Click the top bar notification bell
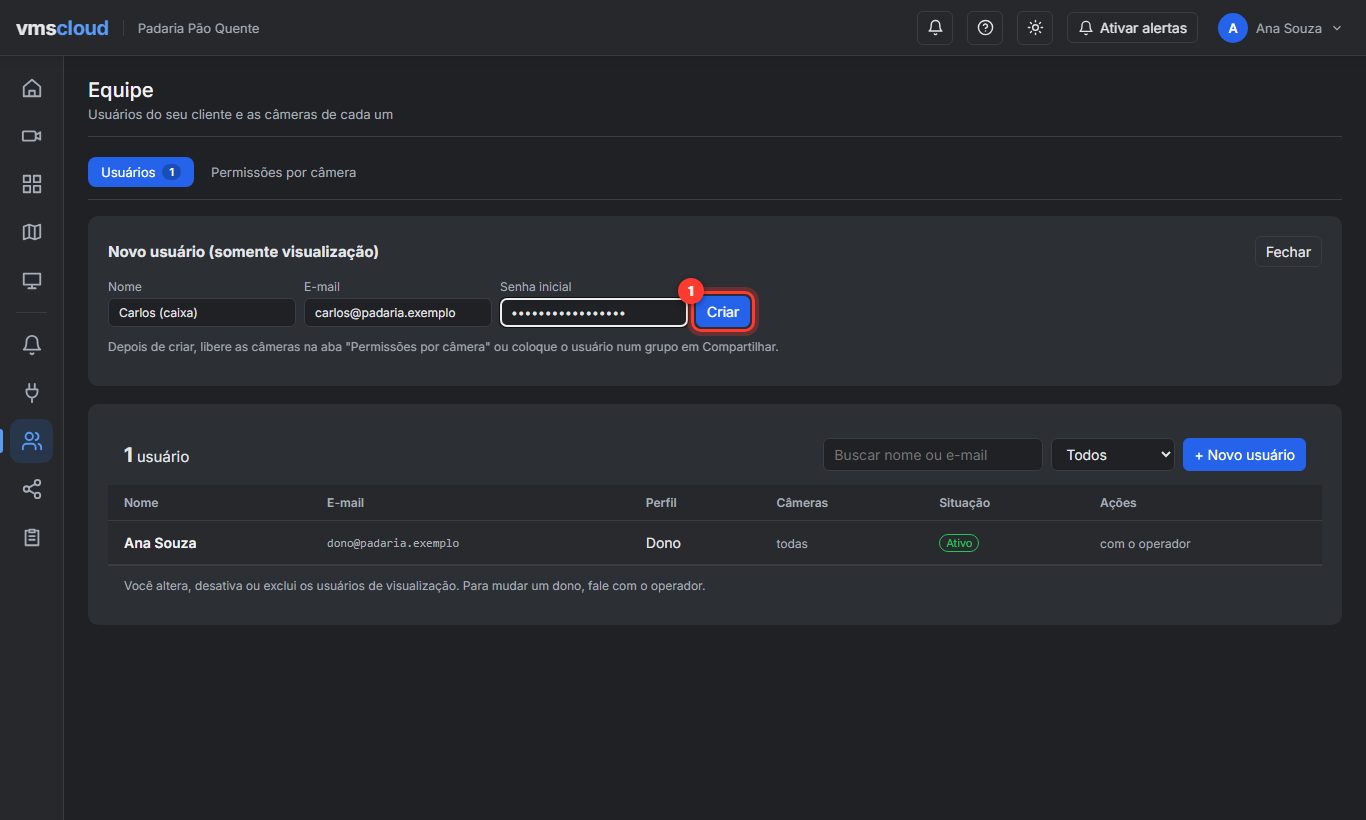 [935, 28]
